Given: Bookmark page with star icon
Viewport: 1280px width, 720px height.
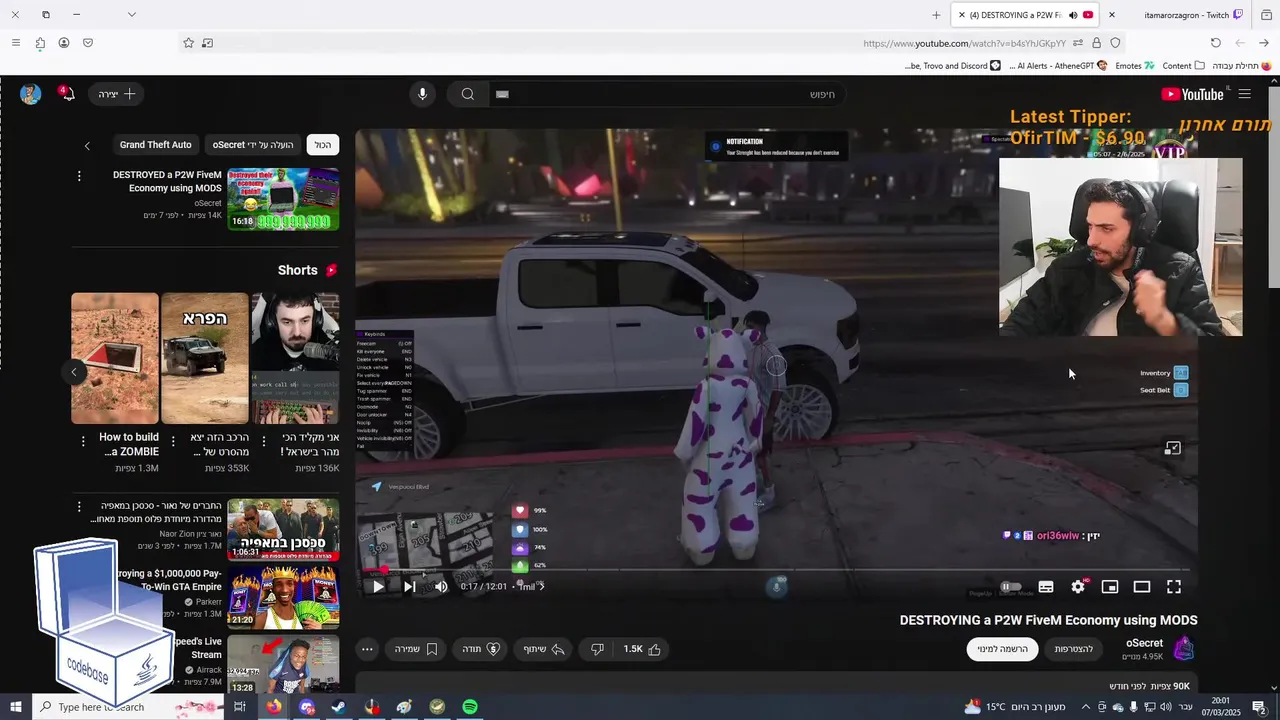Looking at the screenshot, I should click(188, 43).
